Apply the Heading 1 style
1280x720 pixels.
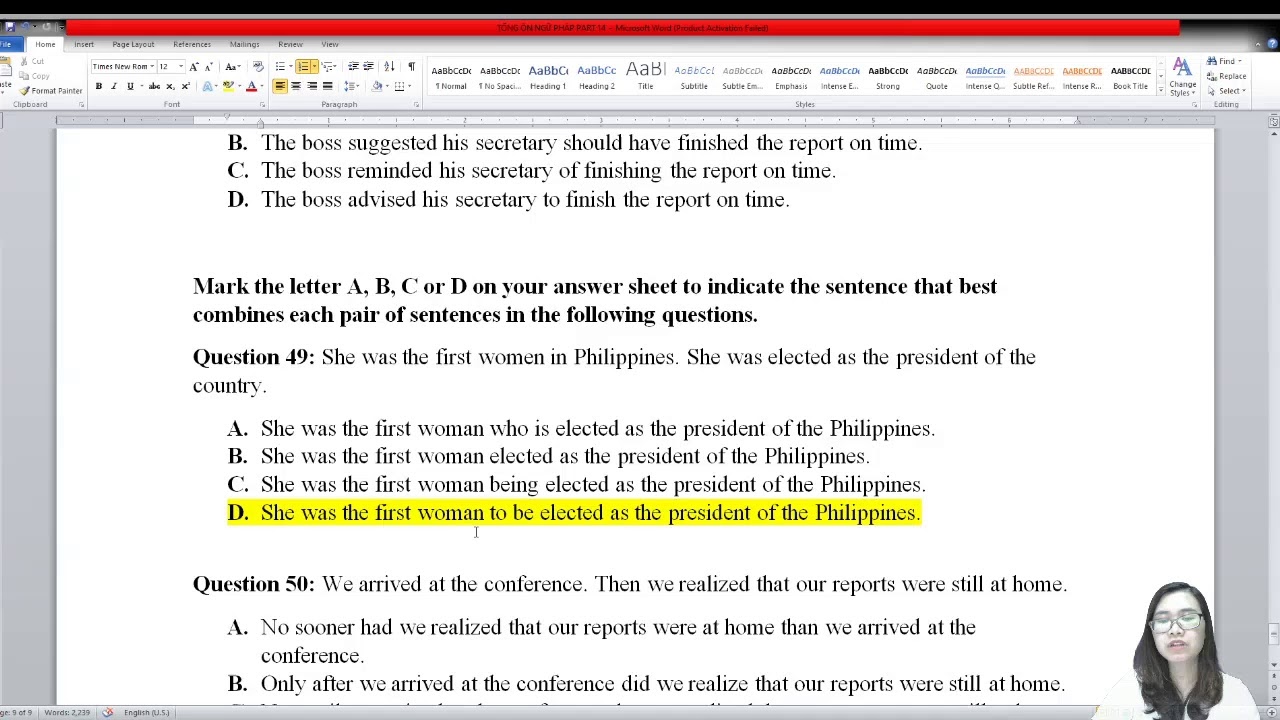(x=548, y=78)
